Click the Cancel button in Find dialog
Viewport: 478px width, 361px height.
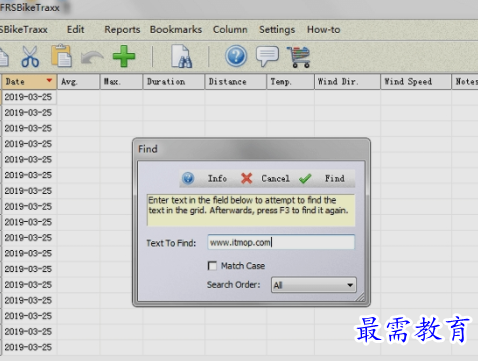point(265,179)
